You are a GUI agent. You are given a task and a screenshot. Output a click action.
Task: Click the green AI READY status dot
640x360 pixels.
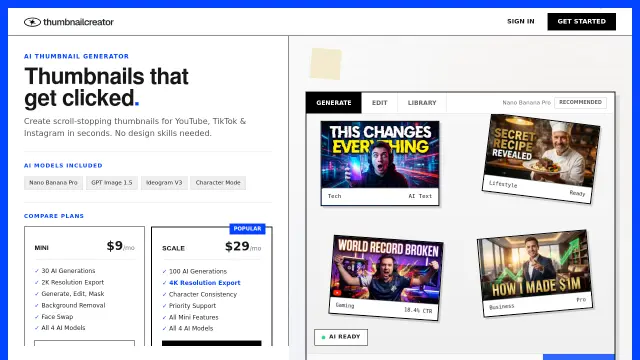click(323, 338)
